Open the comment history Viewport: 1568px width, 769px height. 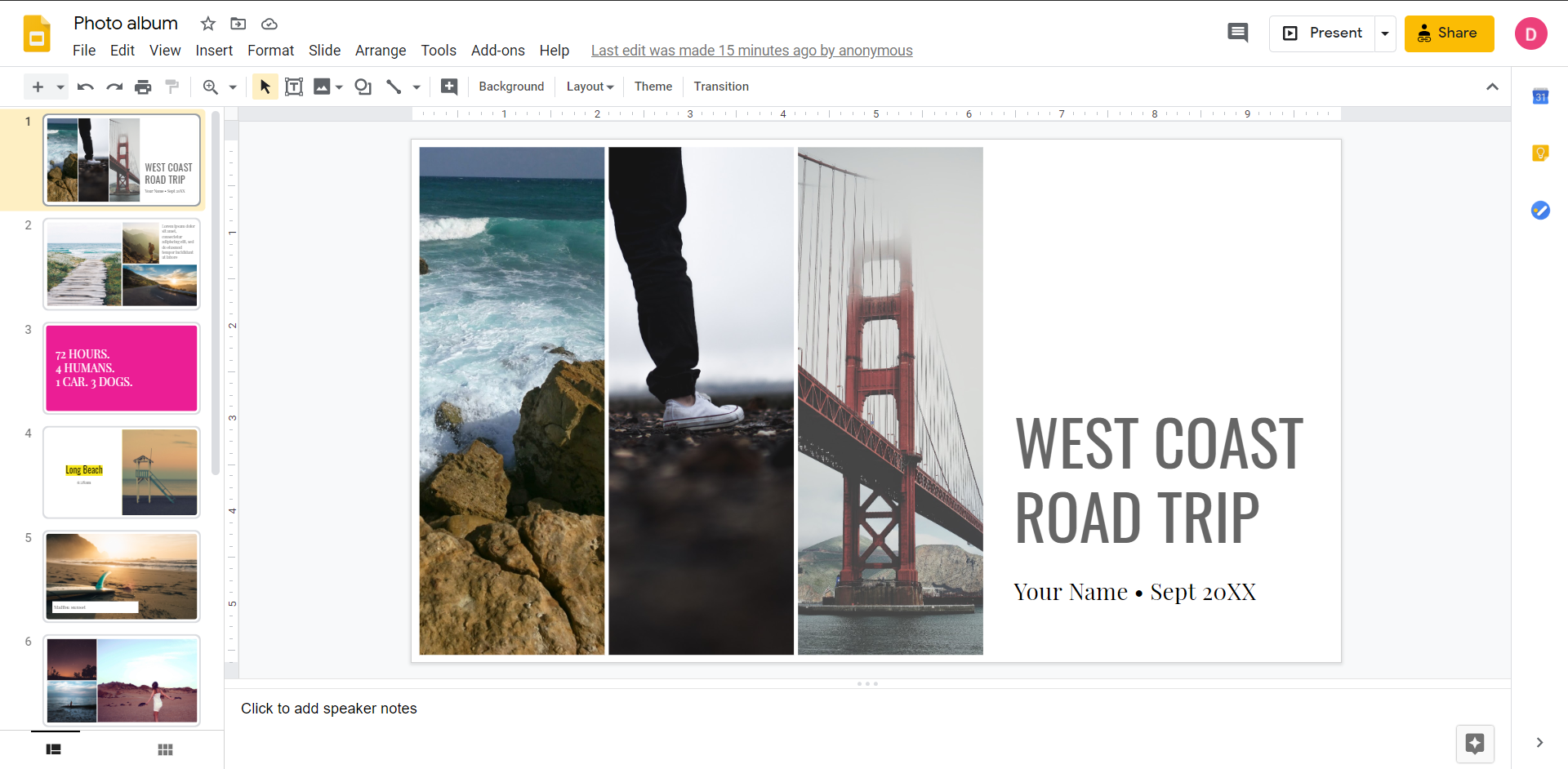pos(1237,33)
